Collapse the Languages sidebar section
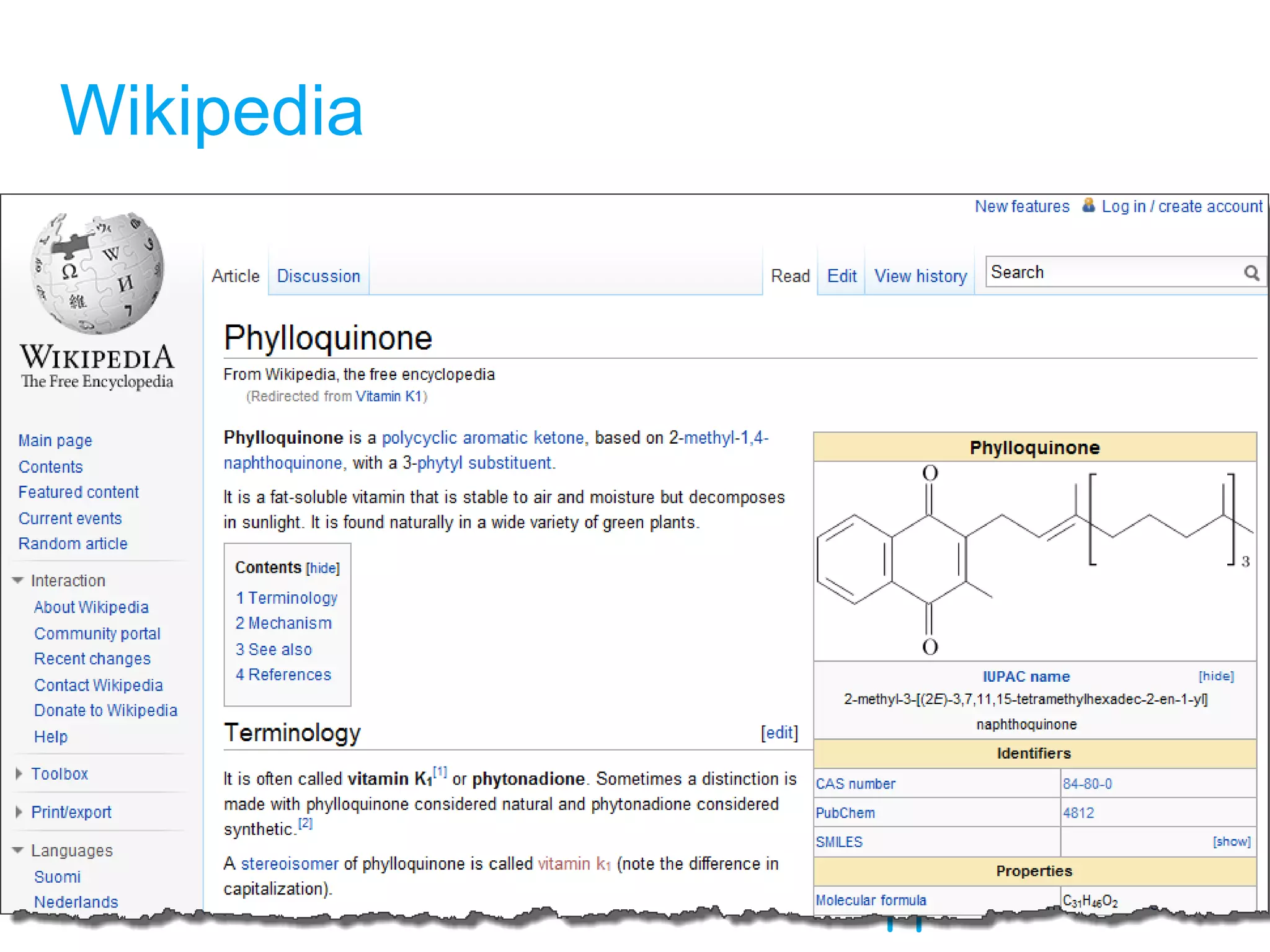The width and height of the screenshot is (1270, 952). click(18, 850)
